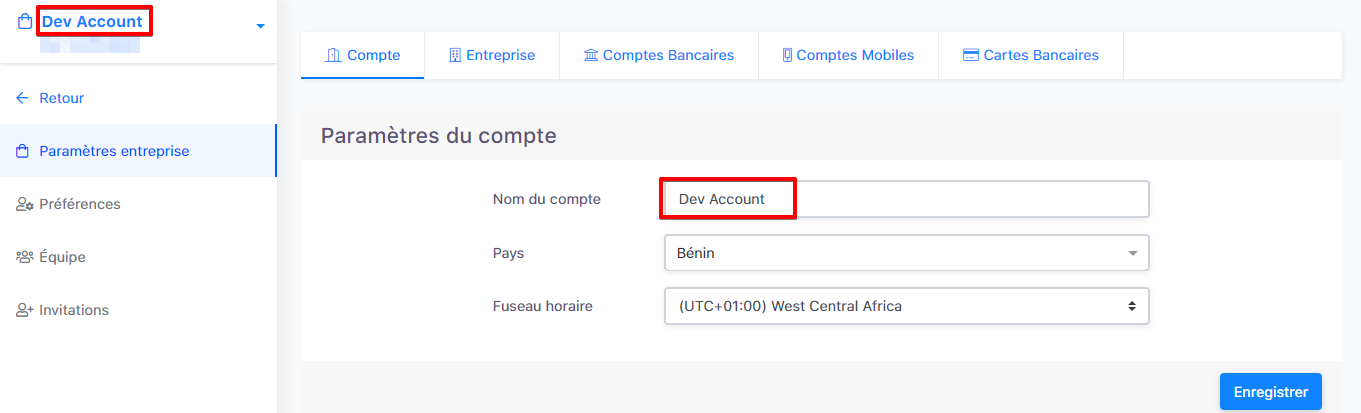Click the office building icon on Entreprise tab
This screenshot has width=1361, height=413.
tap(455, 55)
